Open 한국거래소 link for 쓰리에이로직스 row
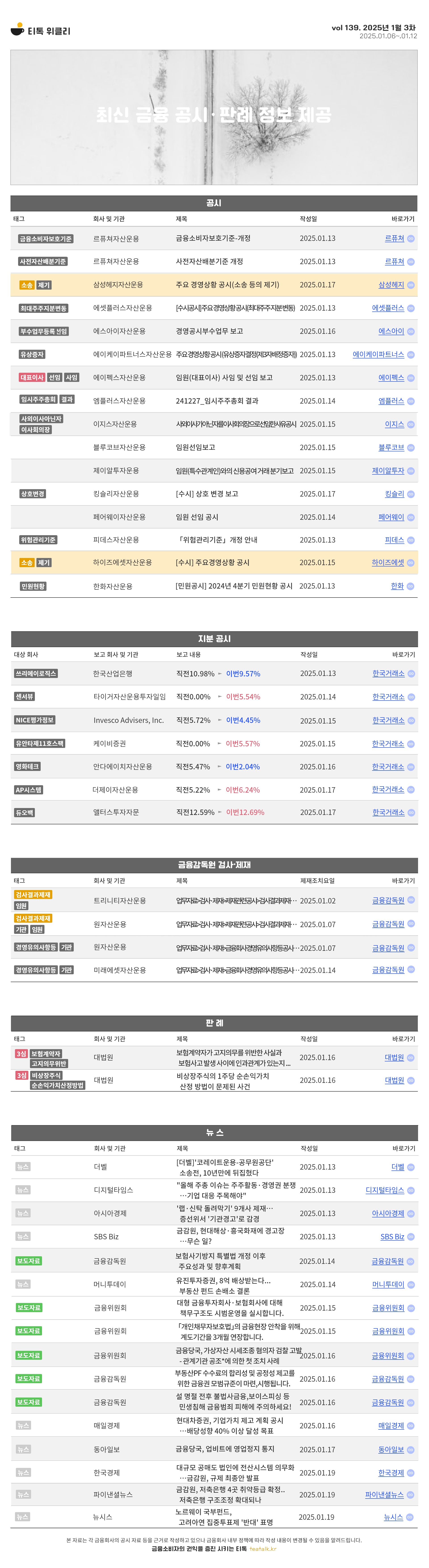This screenshot has height=1568, width=429. [x=388, y=673]
